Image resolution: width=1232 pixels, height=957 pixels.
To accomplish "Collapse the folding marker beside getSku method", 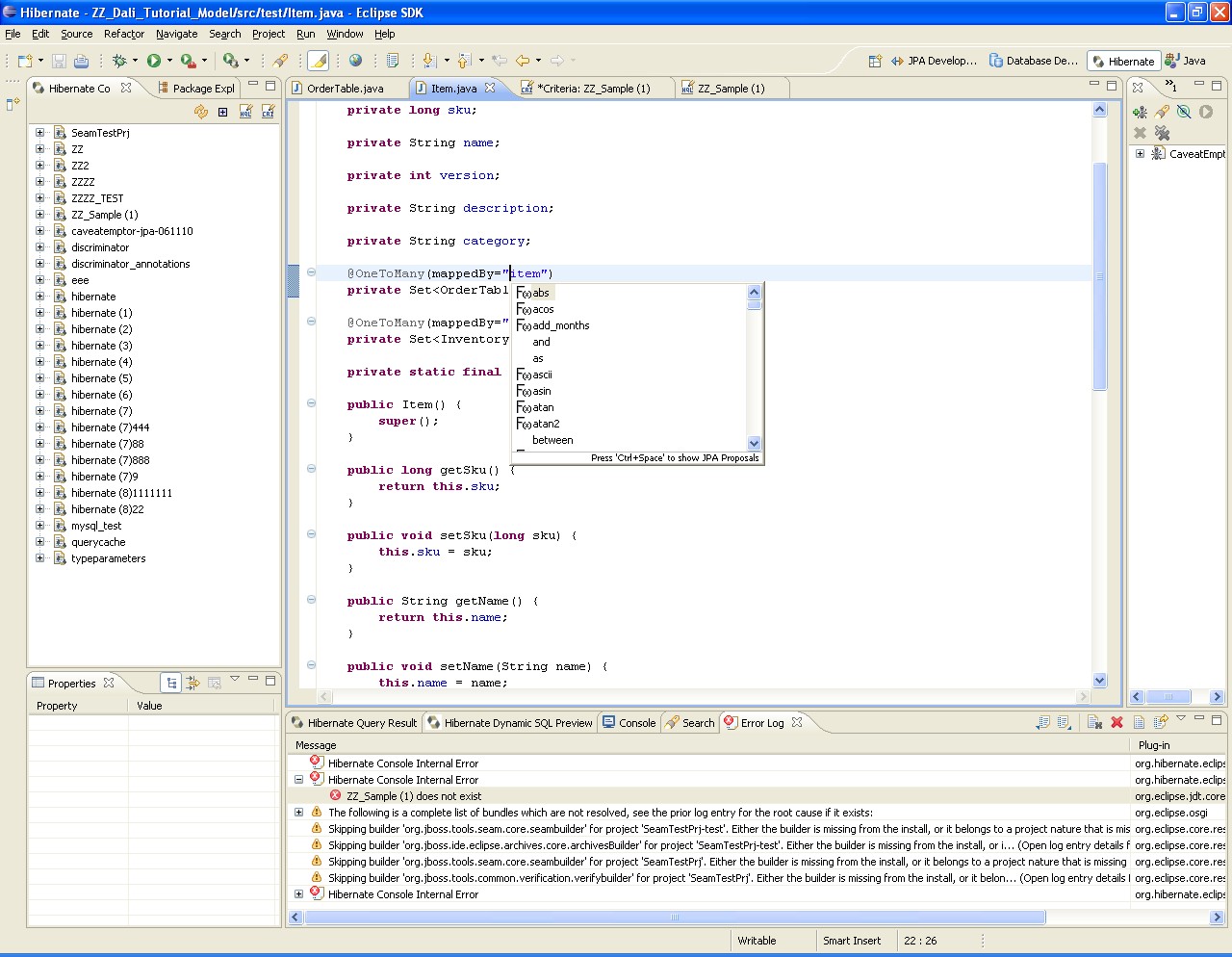I will click(311, 469).
